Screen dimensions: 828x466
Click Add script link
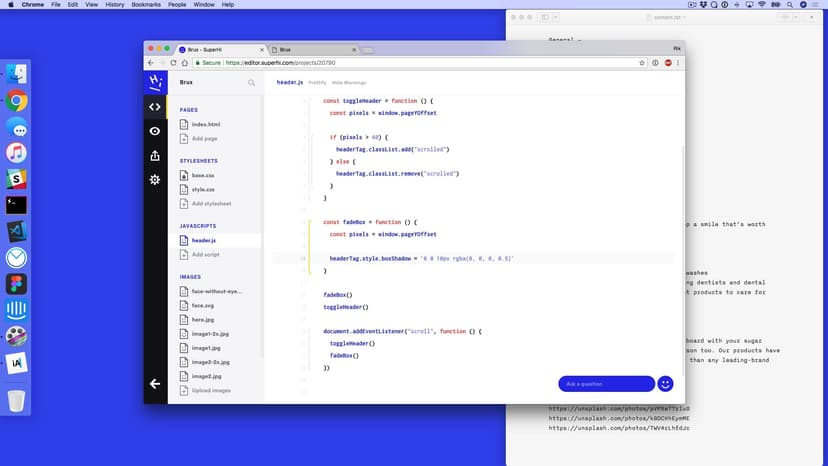coord(205,255)
